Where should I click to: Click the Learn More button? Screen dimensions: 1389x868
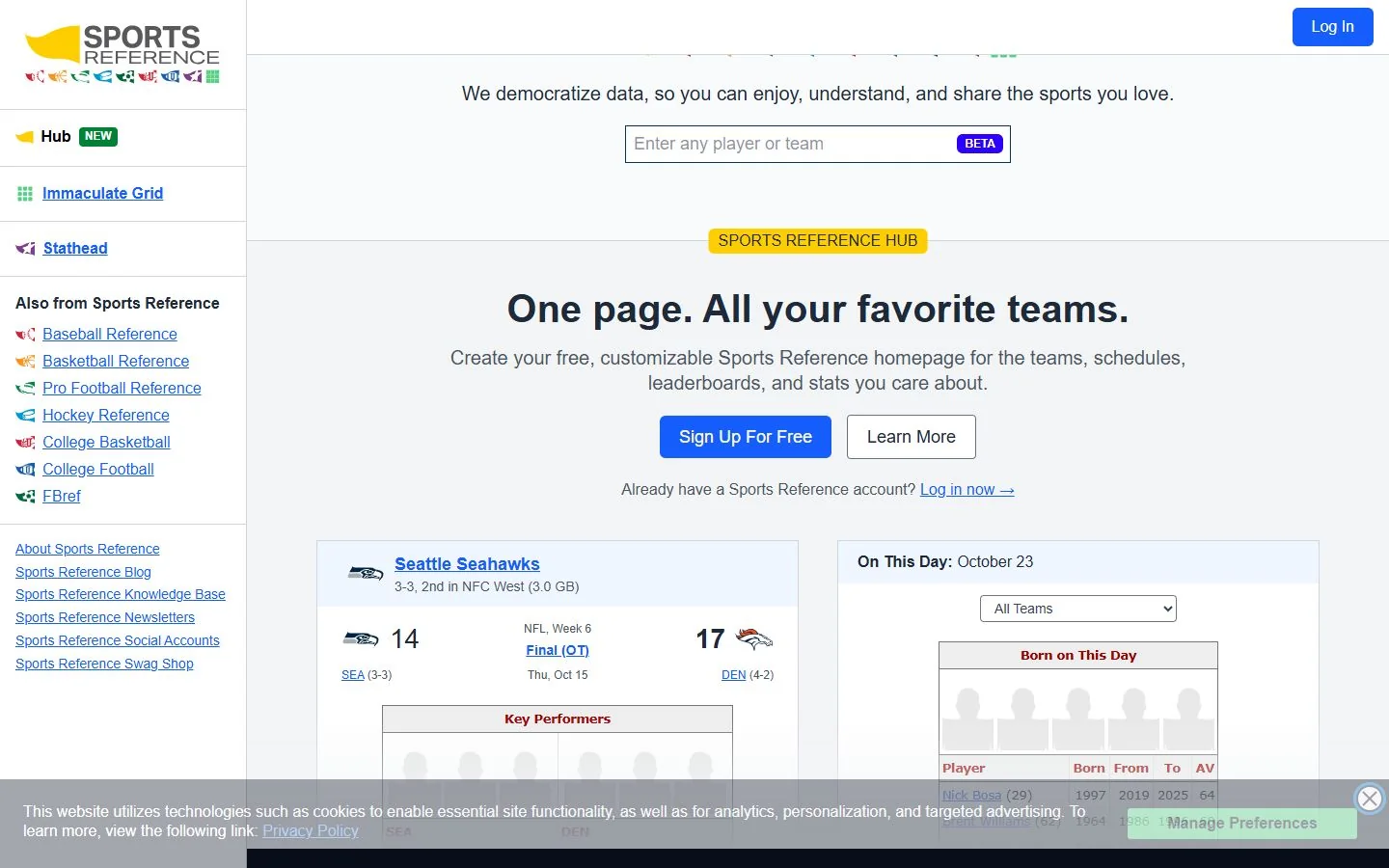[912, 437]
